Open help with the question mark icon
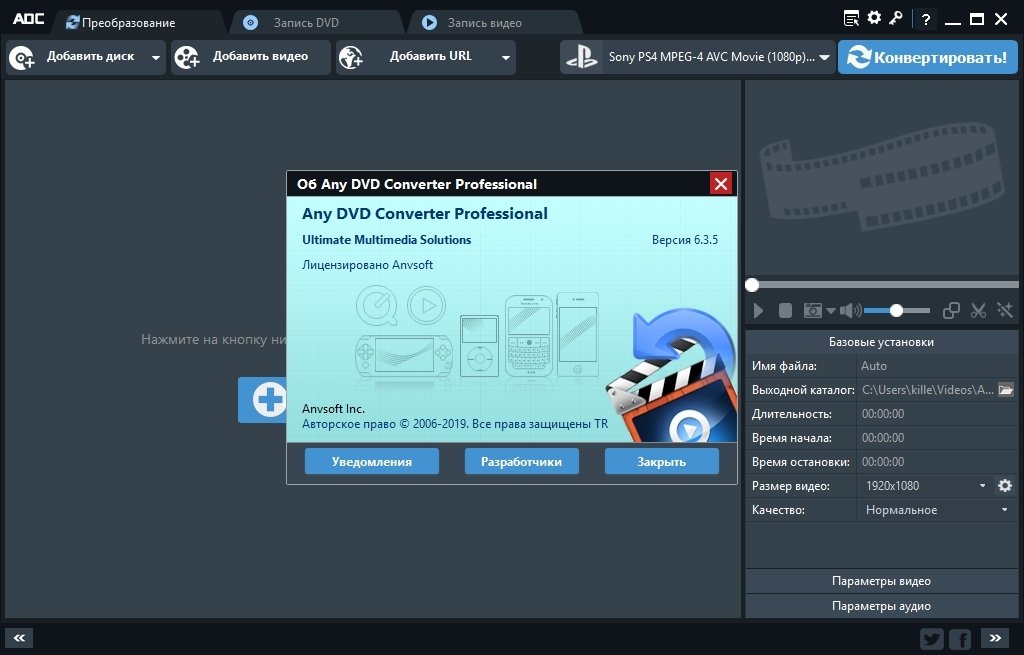1024x655 pixels. click(x=925, y=20)
